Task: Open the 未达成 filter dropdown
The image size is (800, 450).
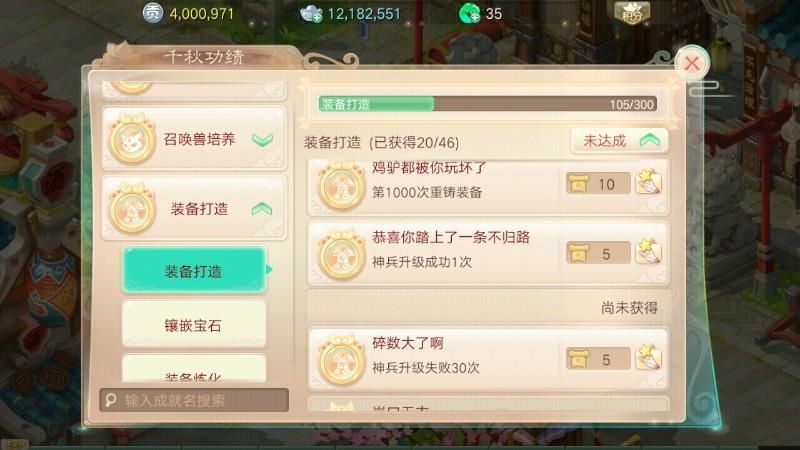Action: coord(619,141)
